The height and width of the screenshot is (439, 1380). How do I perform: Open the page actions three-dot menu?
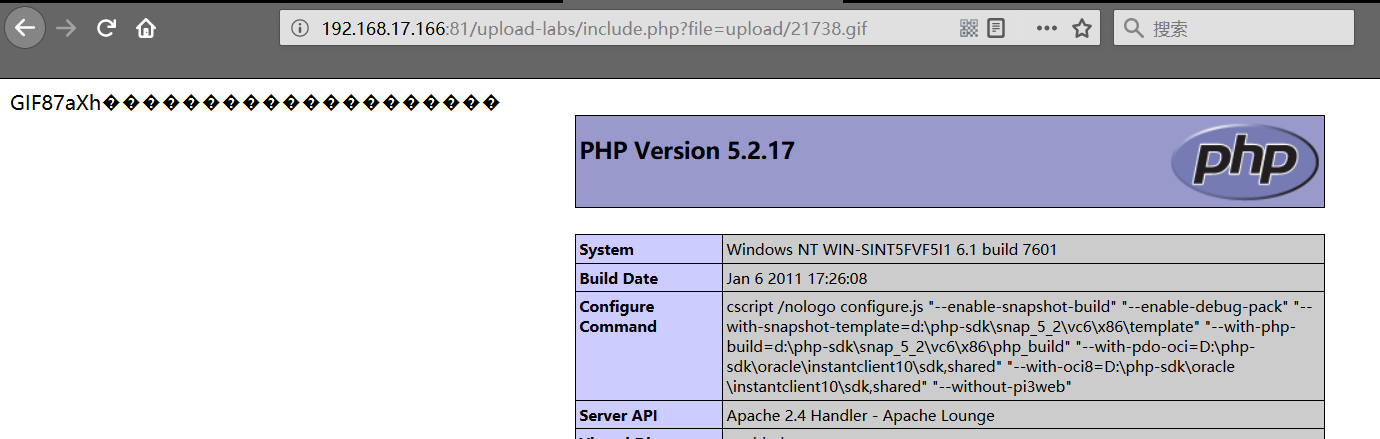point(1046,28)
